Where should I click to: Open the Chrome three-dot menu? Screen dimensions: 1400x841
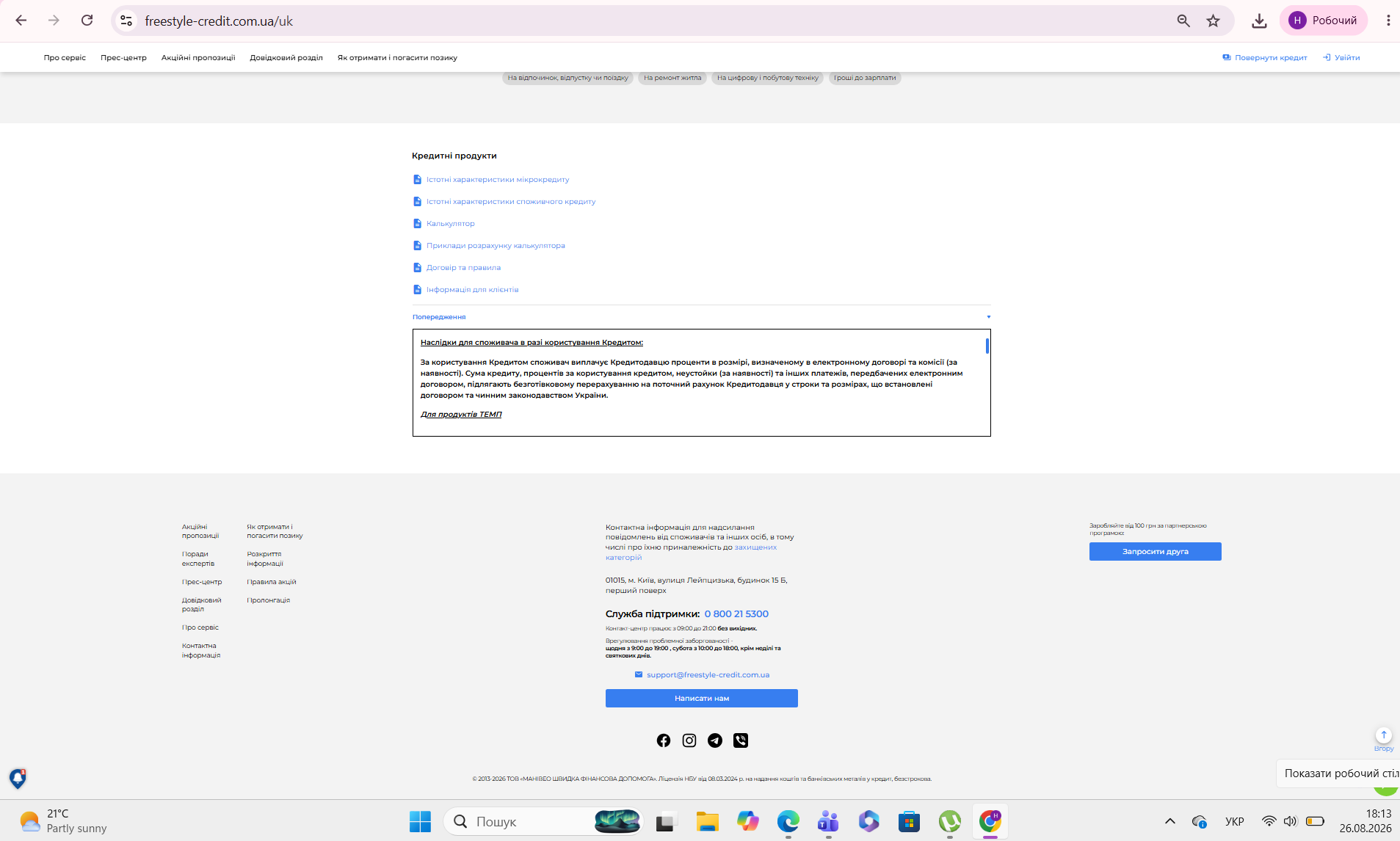pos(1388,21)
